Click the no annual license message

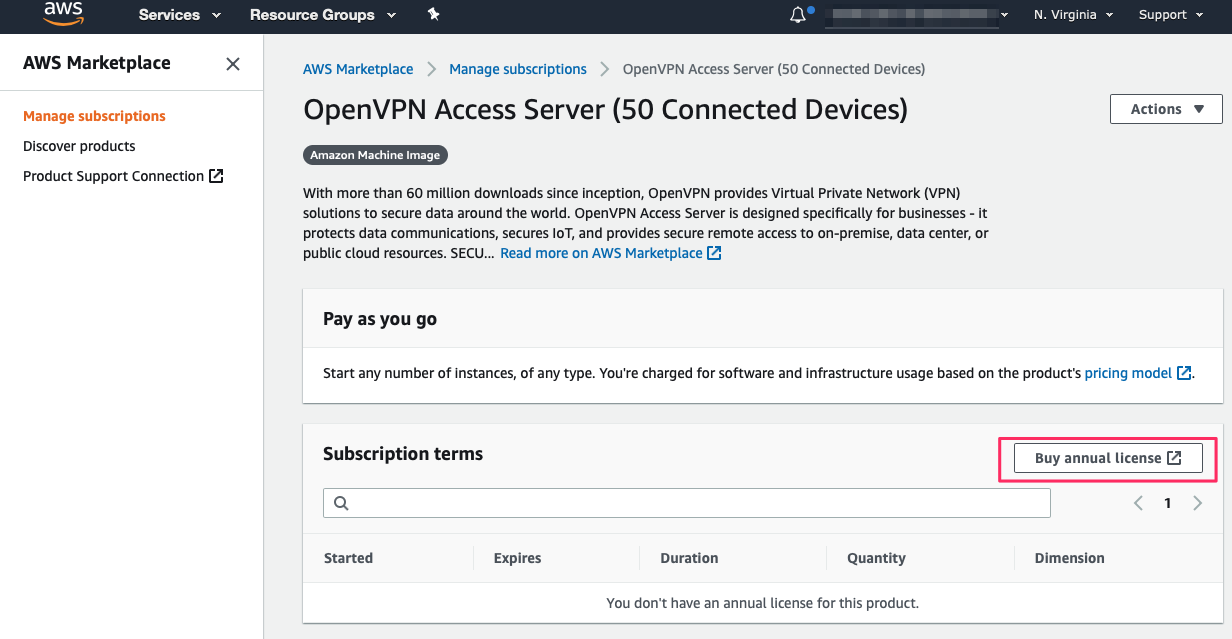[762, 603]
